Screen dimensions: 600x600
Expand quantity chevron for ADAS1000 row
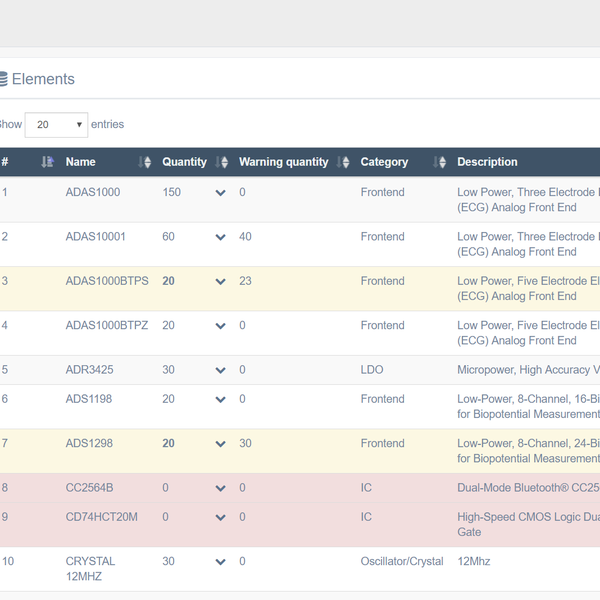221,193
